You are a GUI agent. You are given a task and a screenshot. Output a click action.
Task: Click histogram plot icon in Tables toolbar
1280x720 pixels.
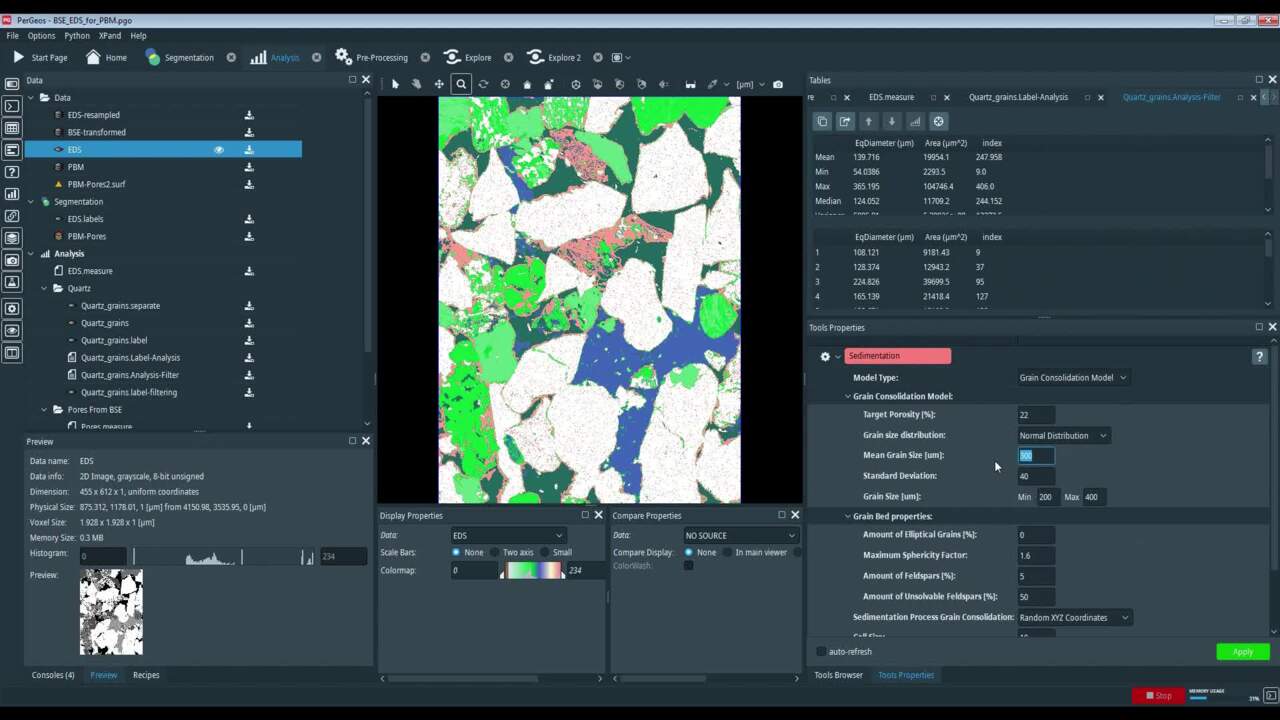915,121
